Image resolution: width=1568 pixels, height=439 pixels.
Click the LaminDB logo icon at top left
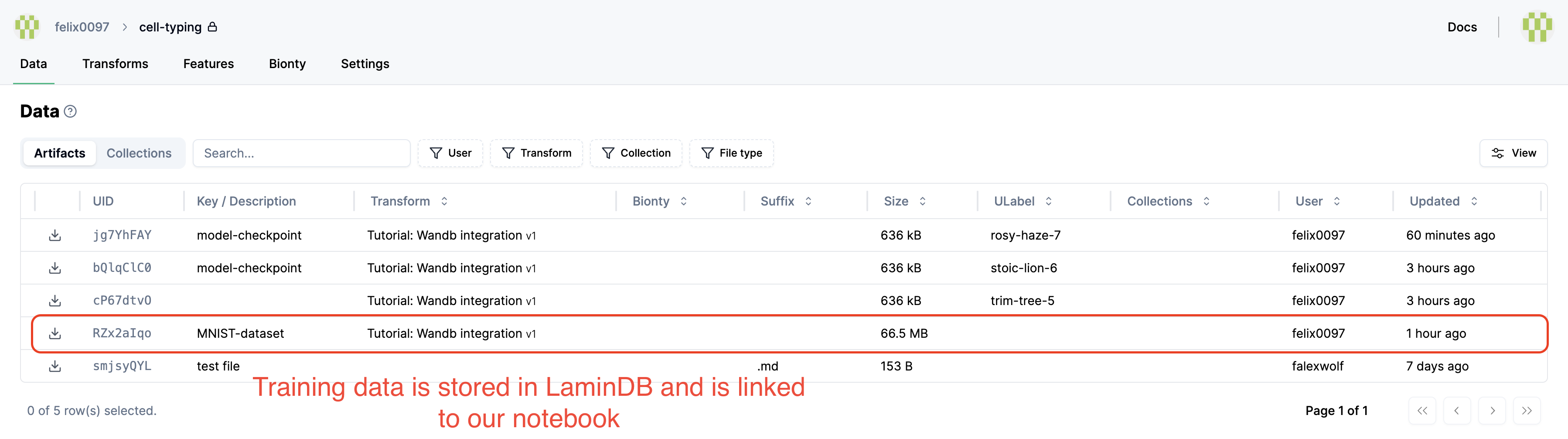coord(27,27)
